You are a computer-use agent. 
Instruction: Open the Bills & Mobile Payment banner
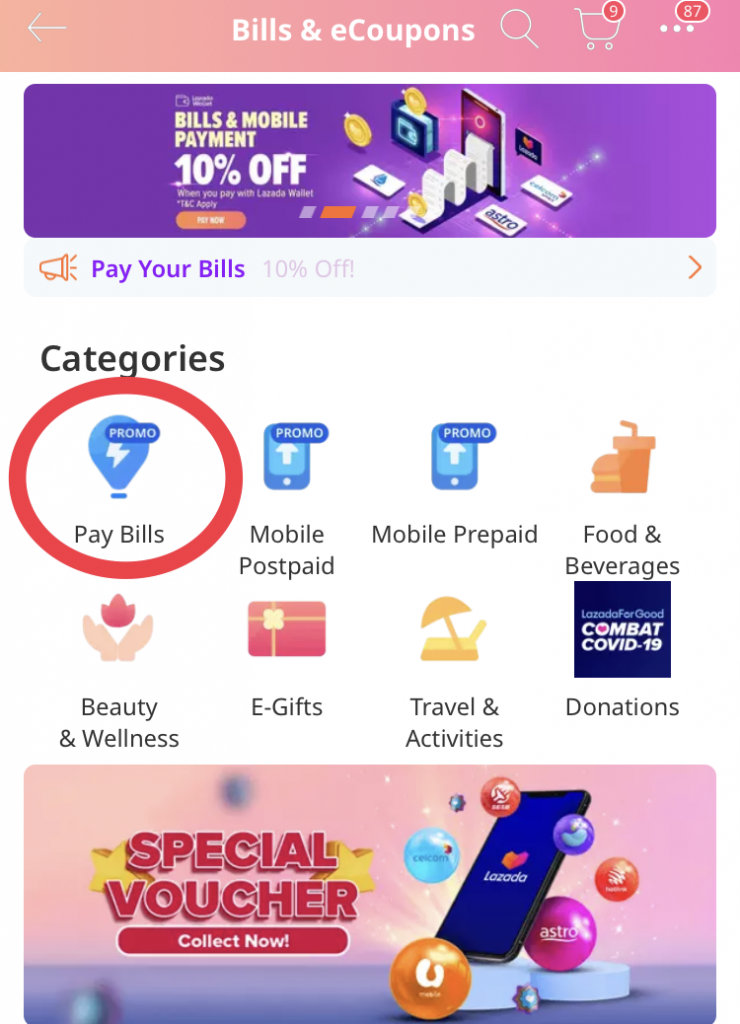[370, 161]
